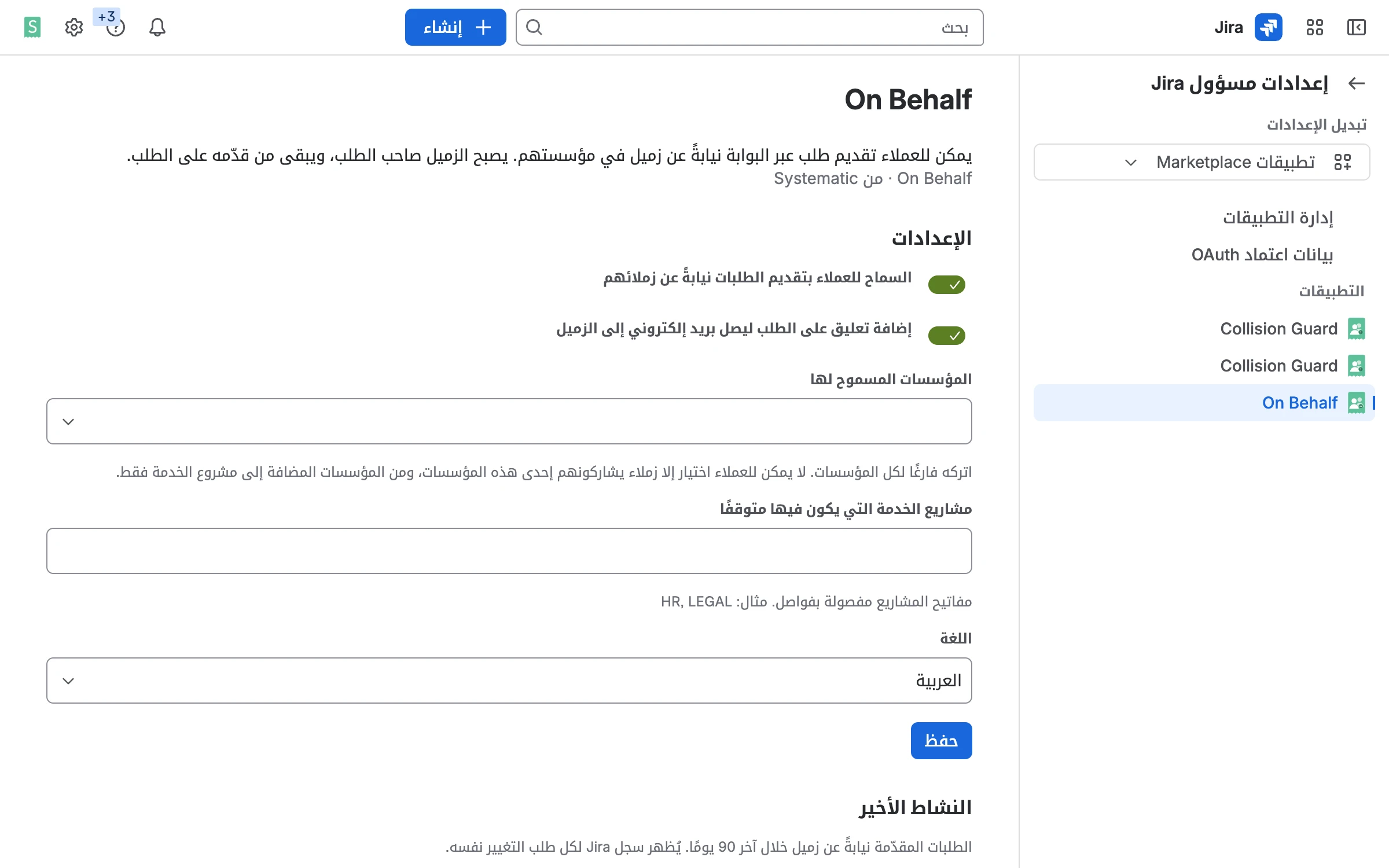This screenshot has width=1389, height=868.
Task: Click the disabled service projects (مشاريع الخدمة) key field
Action: tap(509, 551)
